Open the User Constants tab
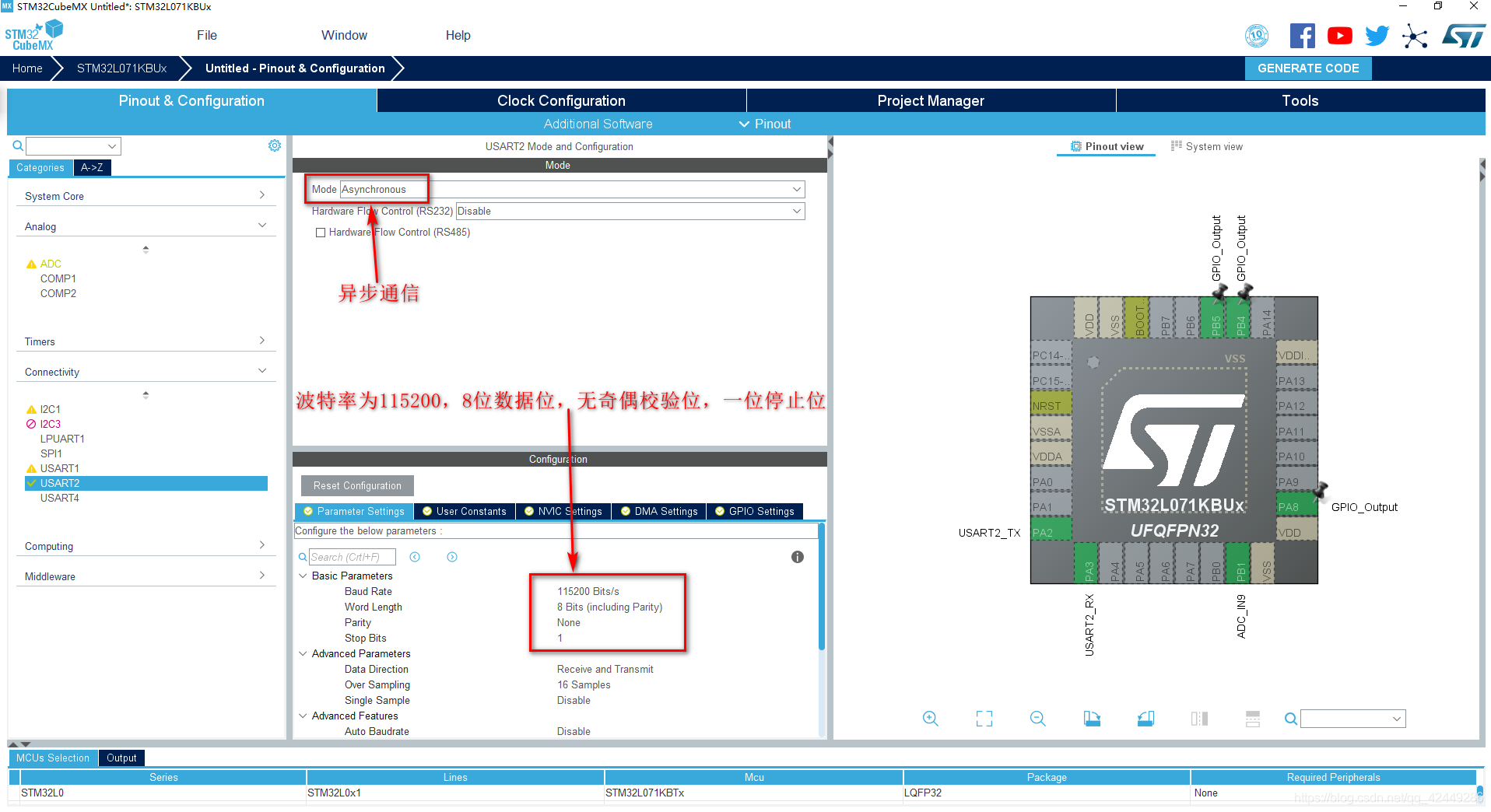1491x812 pixels. 464,511
